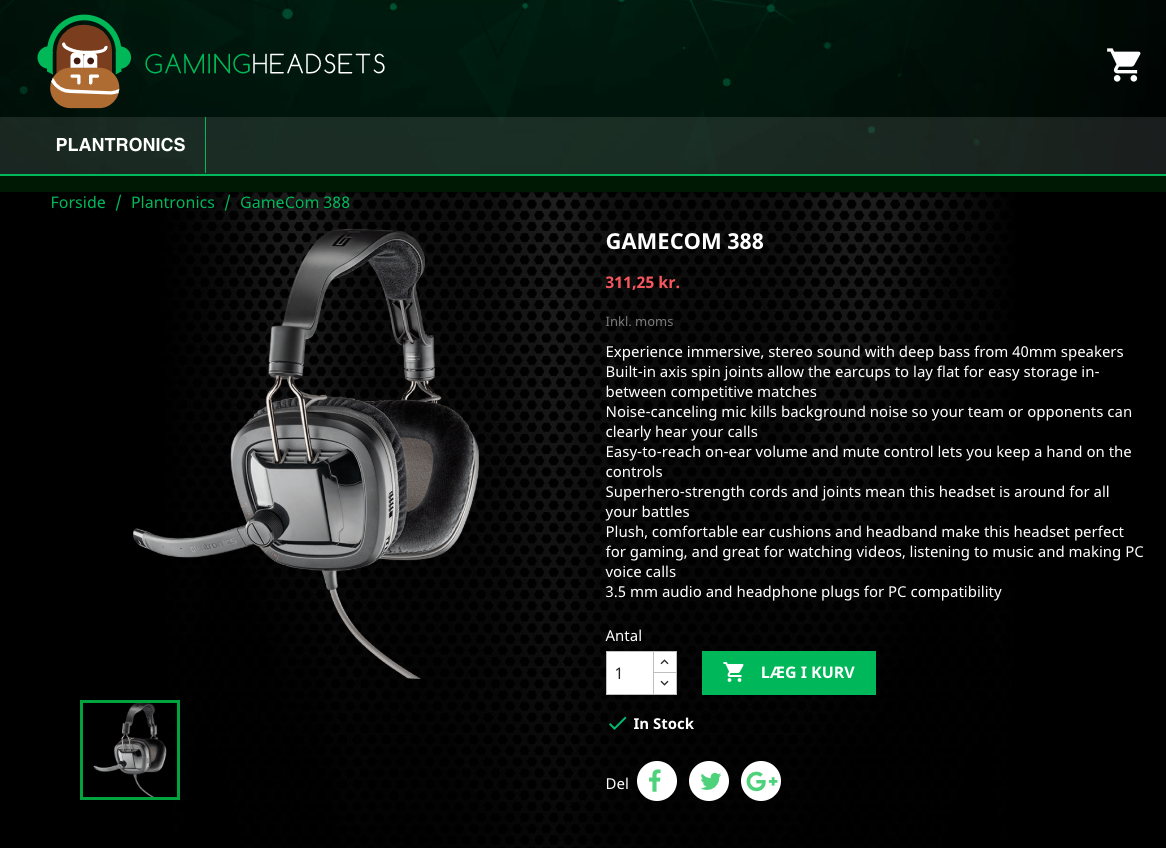Click the GameCom 388 breadcrumb link
The width and height of the screenshot is (1166, 848).
[294, 202]
